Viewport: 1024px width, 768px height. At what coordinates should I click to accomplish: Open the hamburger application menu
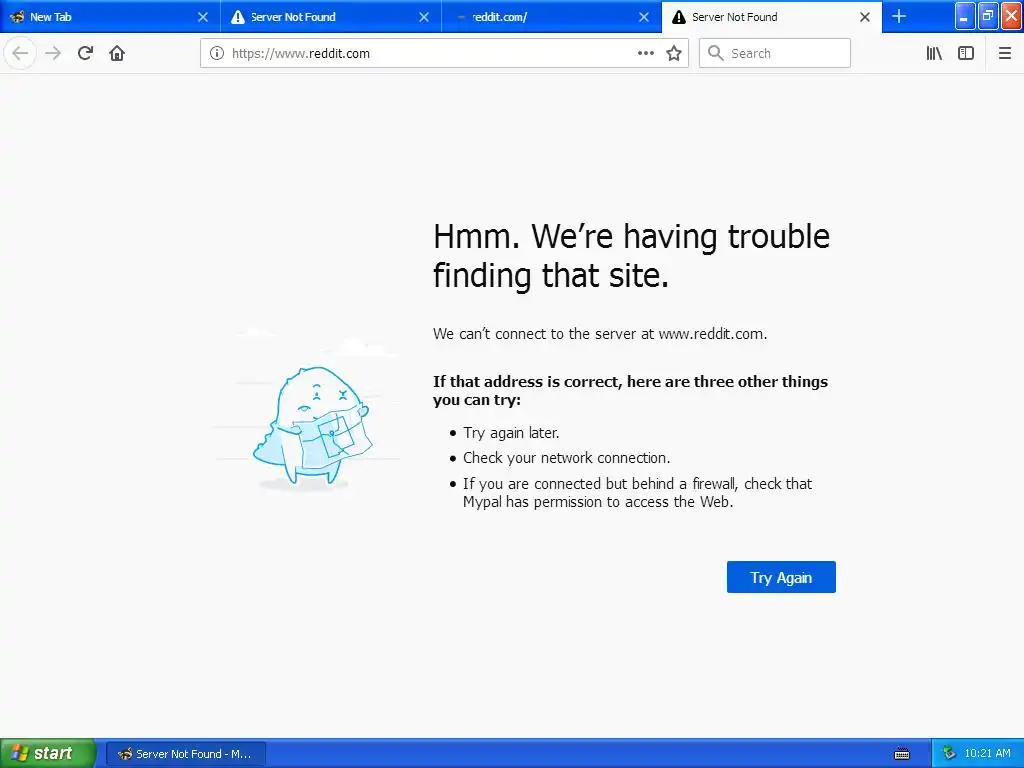1004,54
